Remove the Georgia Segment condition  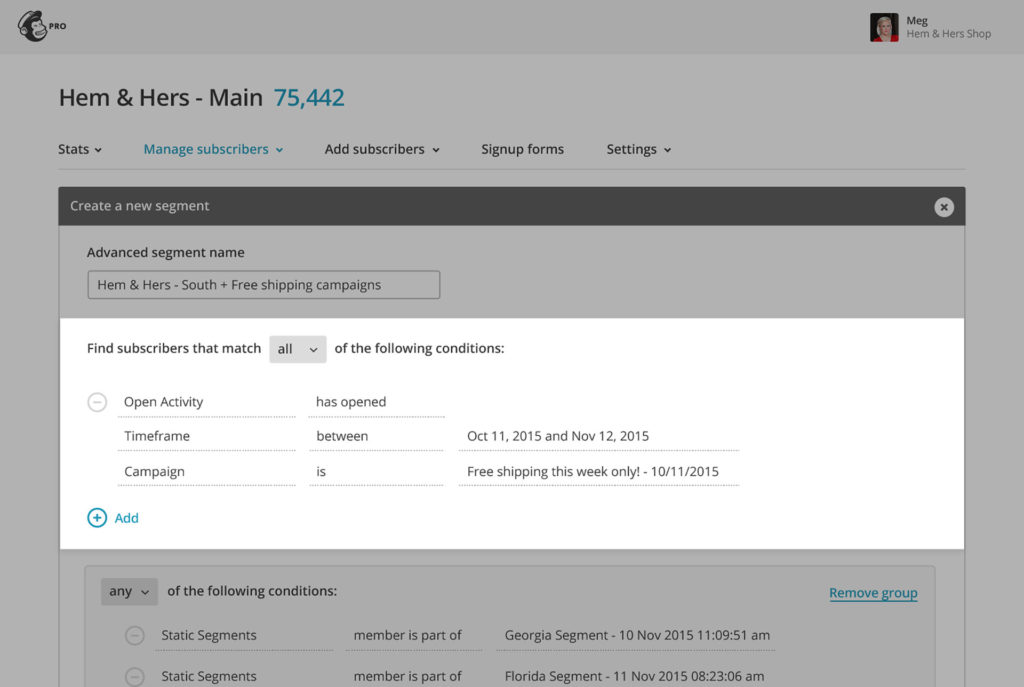[134, 635]
